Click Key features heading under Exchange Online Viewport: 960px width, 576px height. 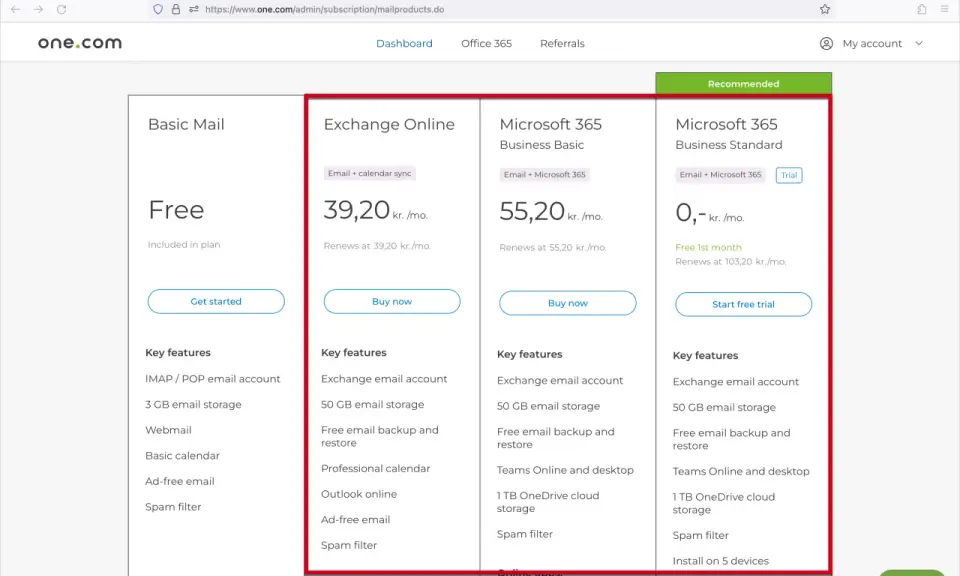354,353
